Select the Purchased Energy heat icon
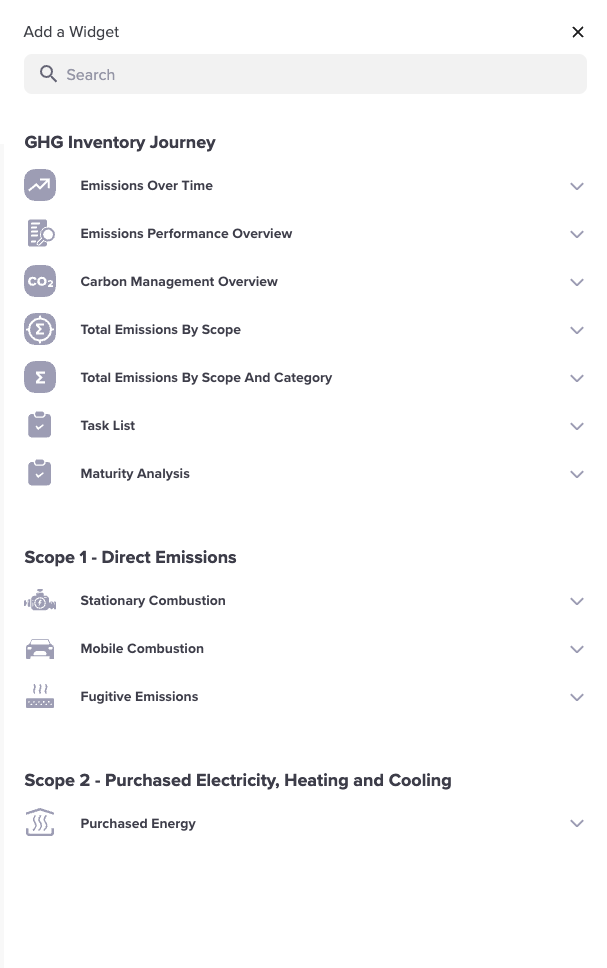The height and width of the screenshot is (968, 607). click(40, 822)
